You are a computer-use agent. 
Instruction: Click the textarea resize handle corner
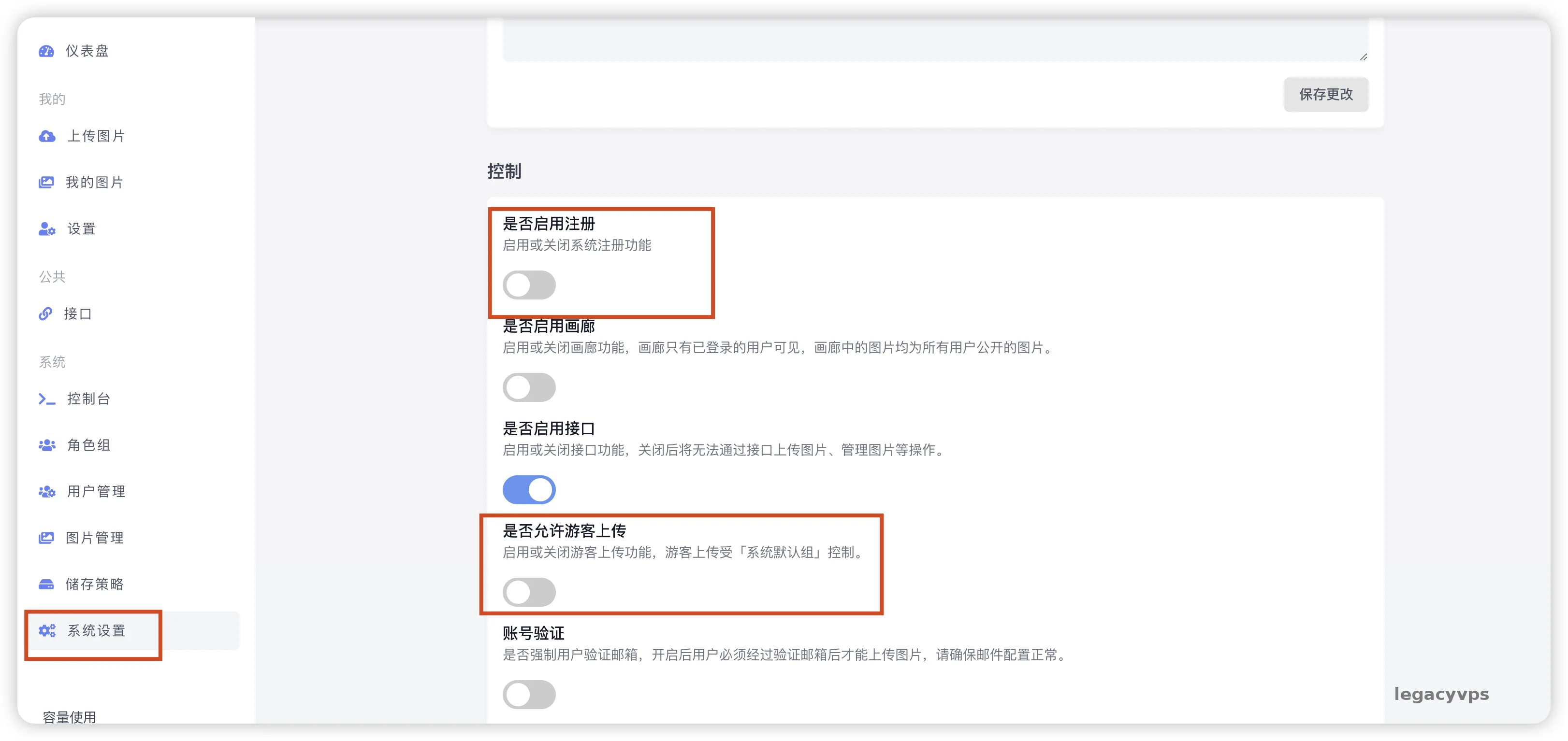click(1363, 57)
